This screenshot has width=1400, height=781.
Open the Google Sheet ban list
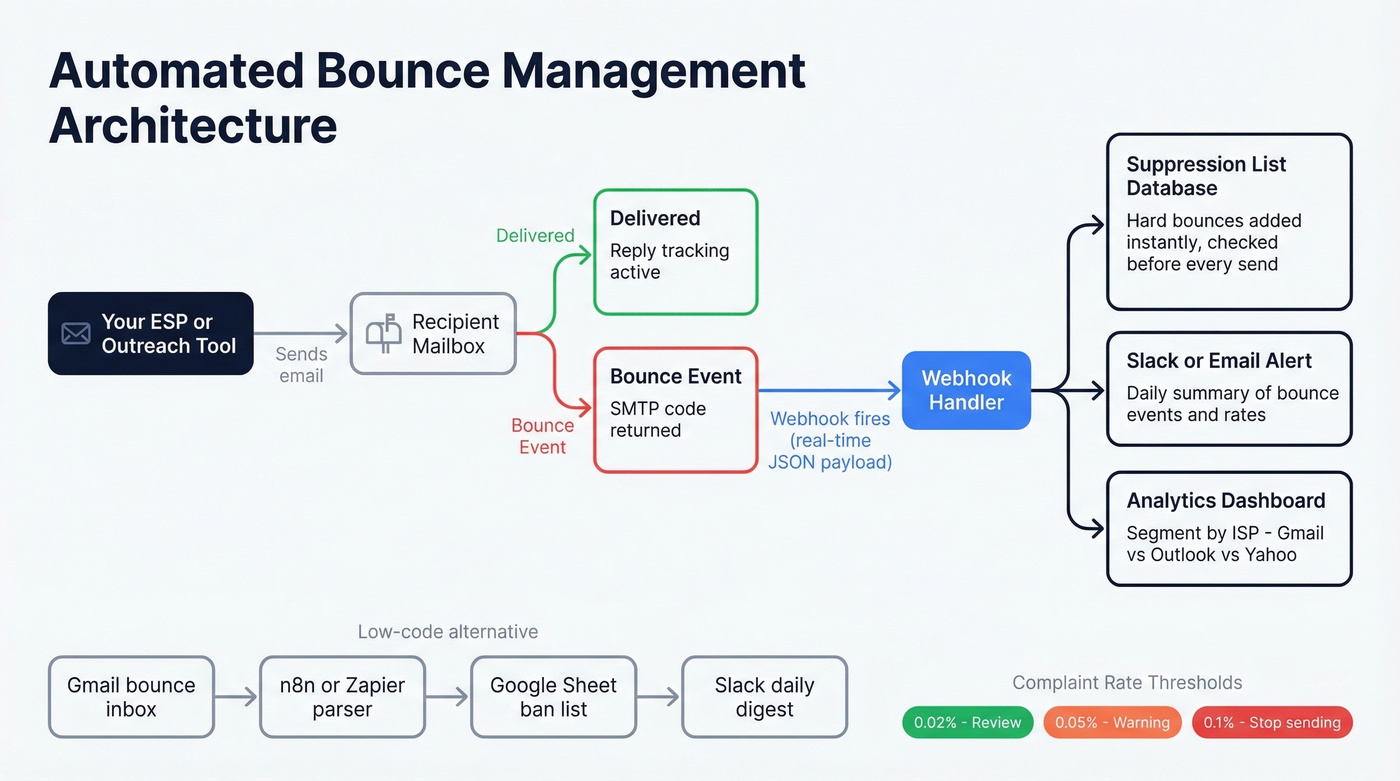[553, 697]
